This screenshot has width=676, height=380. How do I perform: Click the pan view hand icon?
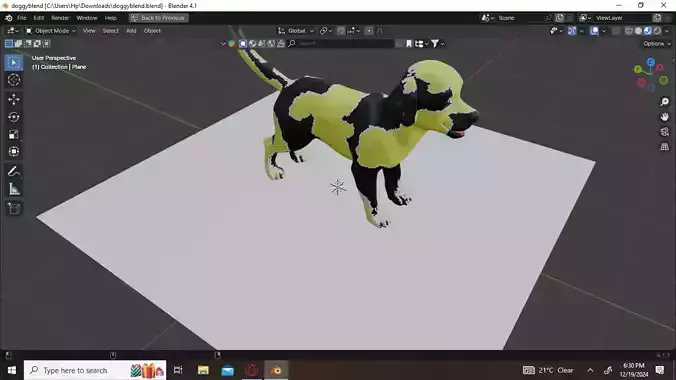pyautogui.click(x=664, y=117)
